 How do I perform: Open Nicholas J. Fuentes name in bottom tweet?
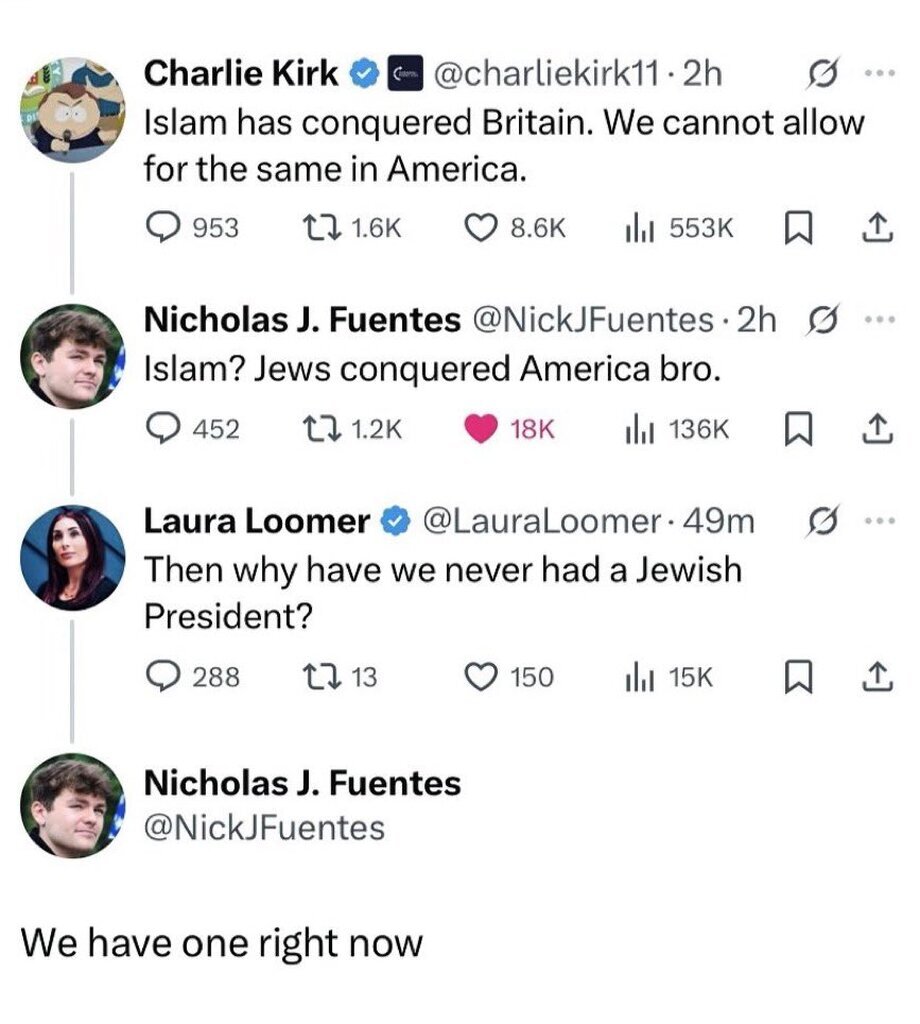(x=303, y=783)
